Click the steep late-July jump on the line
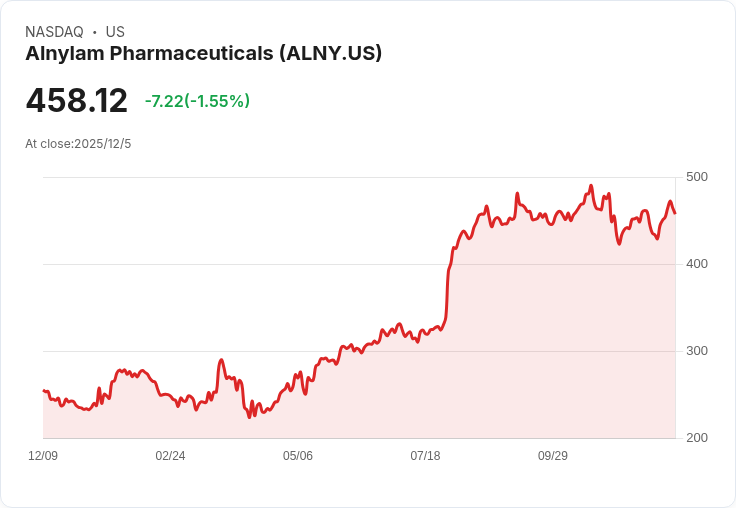This screenshot has height=508, width=736. (x=447, y=290)
